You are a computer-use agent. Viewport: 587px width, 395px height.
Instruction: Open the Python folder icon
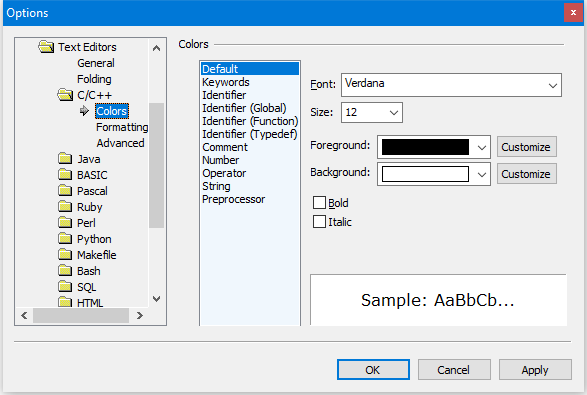[x=65, y=238]
